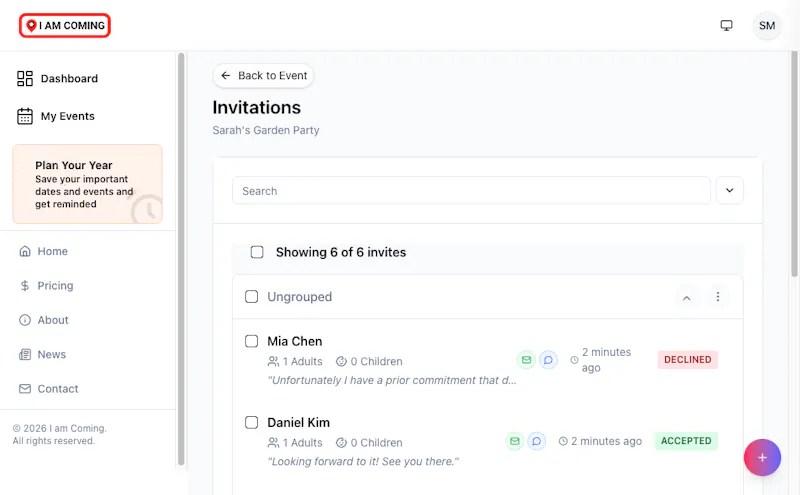This screenshot has width=800, height=495.
Task: Click the name Mia Chen
Action: [294, 341]
